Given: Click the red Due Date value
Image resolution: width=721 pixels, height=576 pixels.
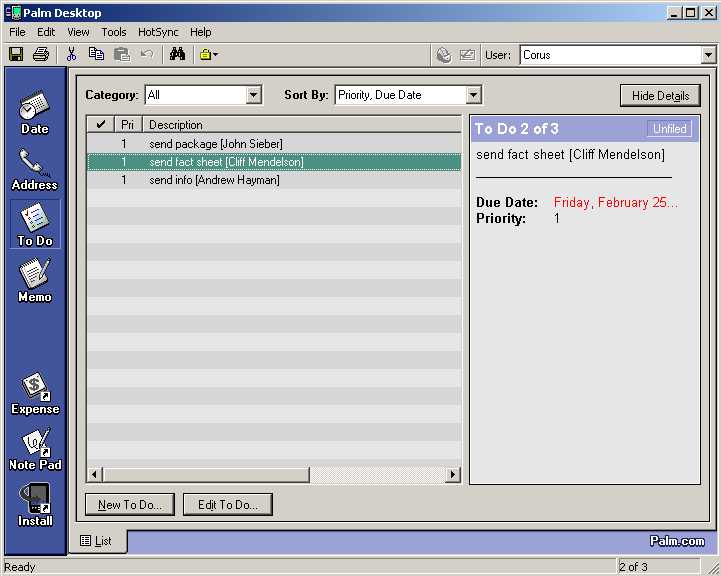Looking at the screenshot, I should (x=615, y=202).
